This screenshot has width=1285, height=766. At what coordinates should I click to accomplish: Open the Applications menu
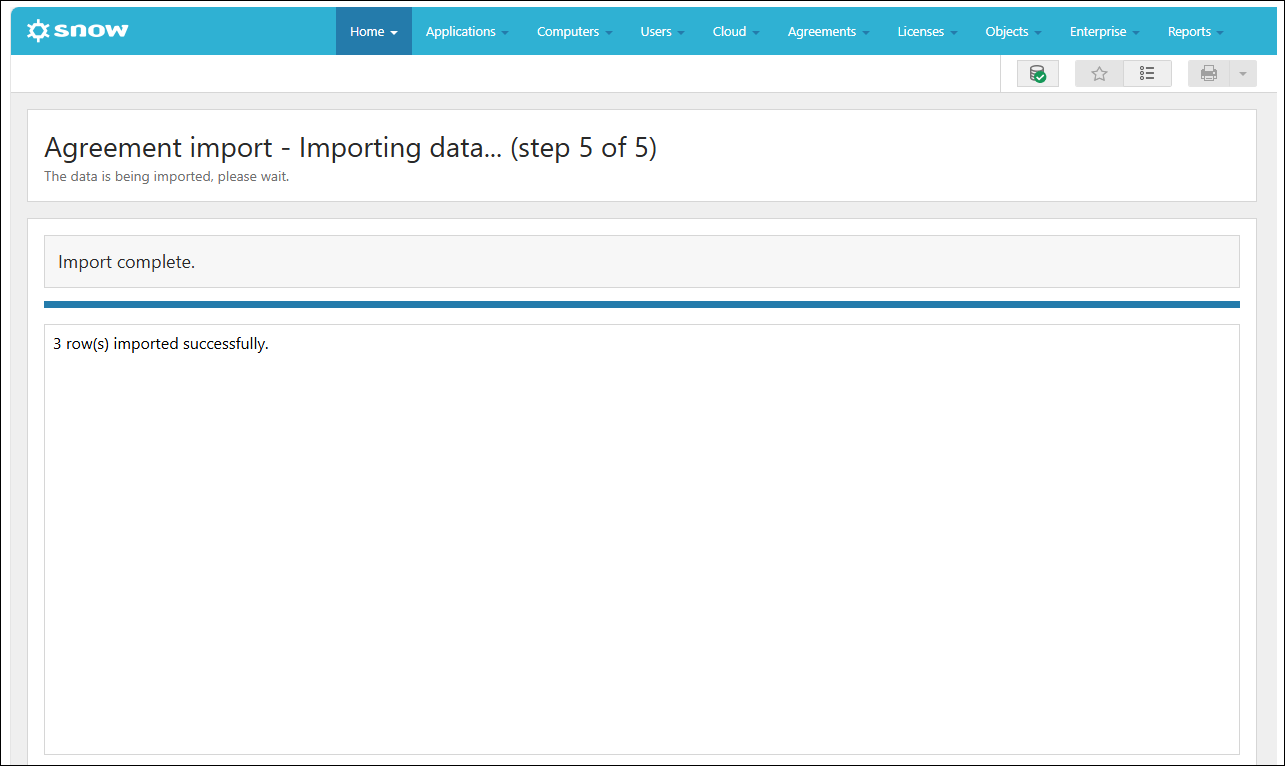pyautogui.click(x=467, y=31)
